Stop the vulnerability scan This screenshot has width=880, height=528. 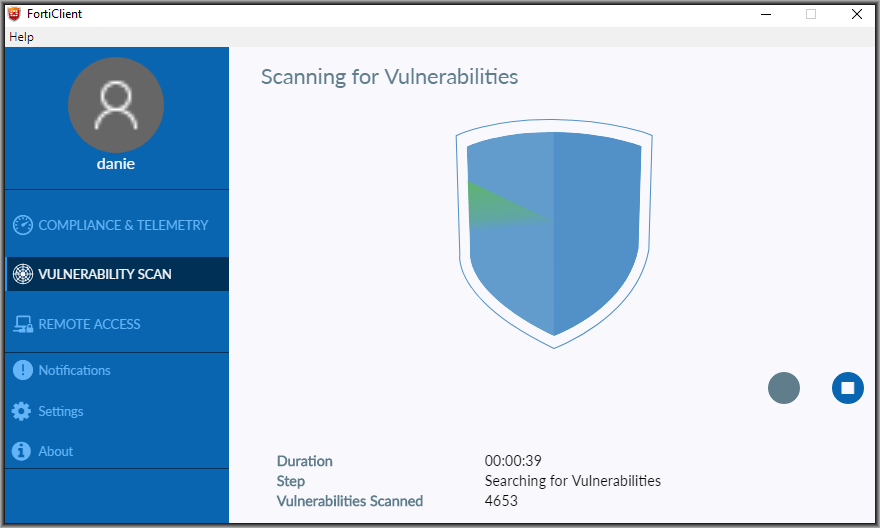click(x=847, y=388)
